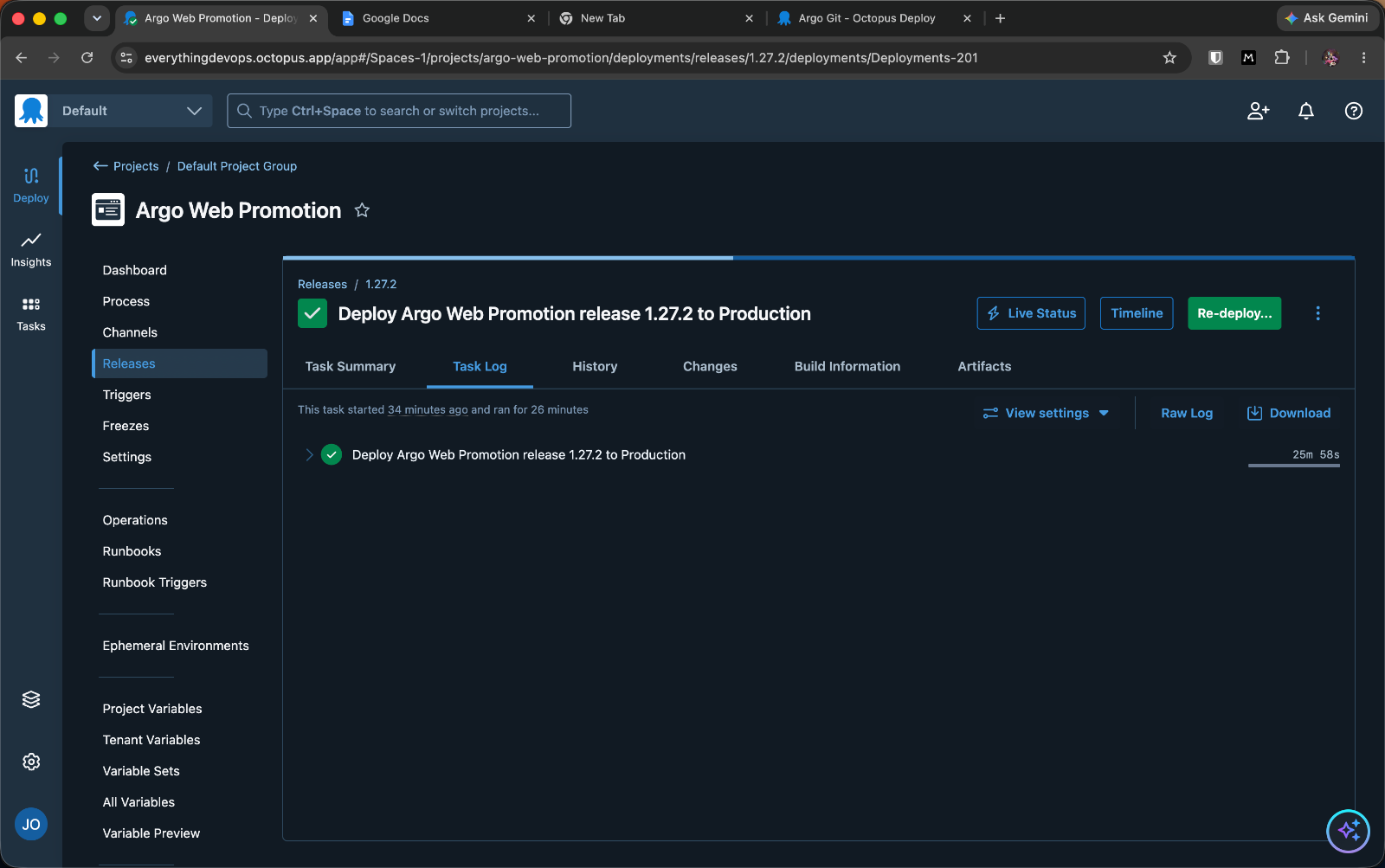This screenshot has height=868, width=1385.
Task: Favorite the Argo Web Promotion project star
Action: click(x=362, y=210)
